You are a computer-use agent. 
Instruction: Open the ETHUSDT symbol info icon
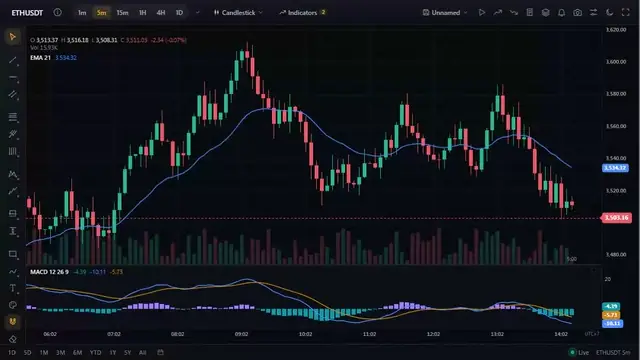(58, 12)
